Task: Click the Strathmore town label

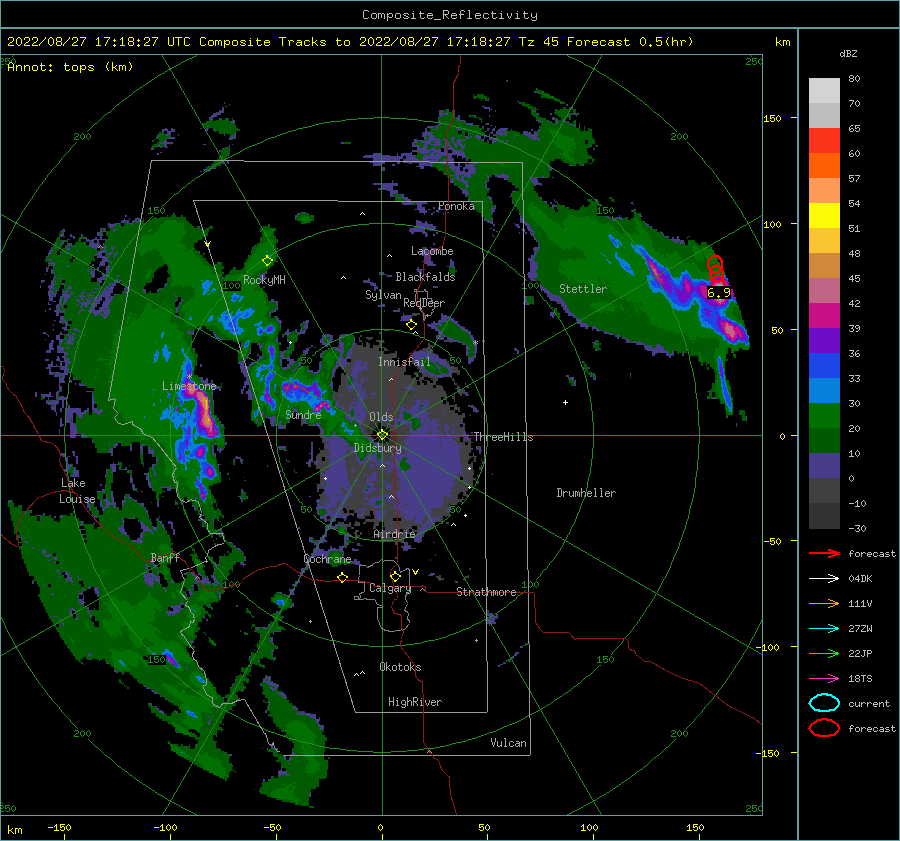Action: pyautogui.click(x=486, y=592)
